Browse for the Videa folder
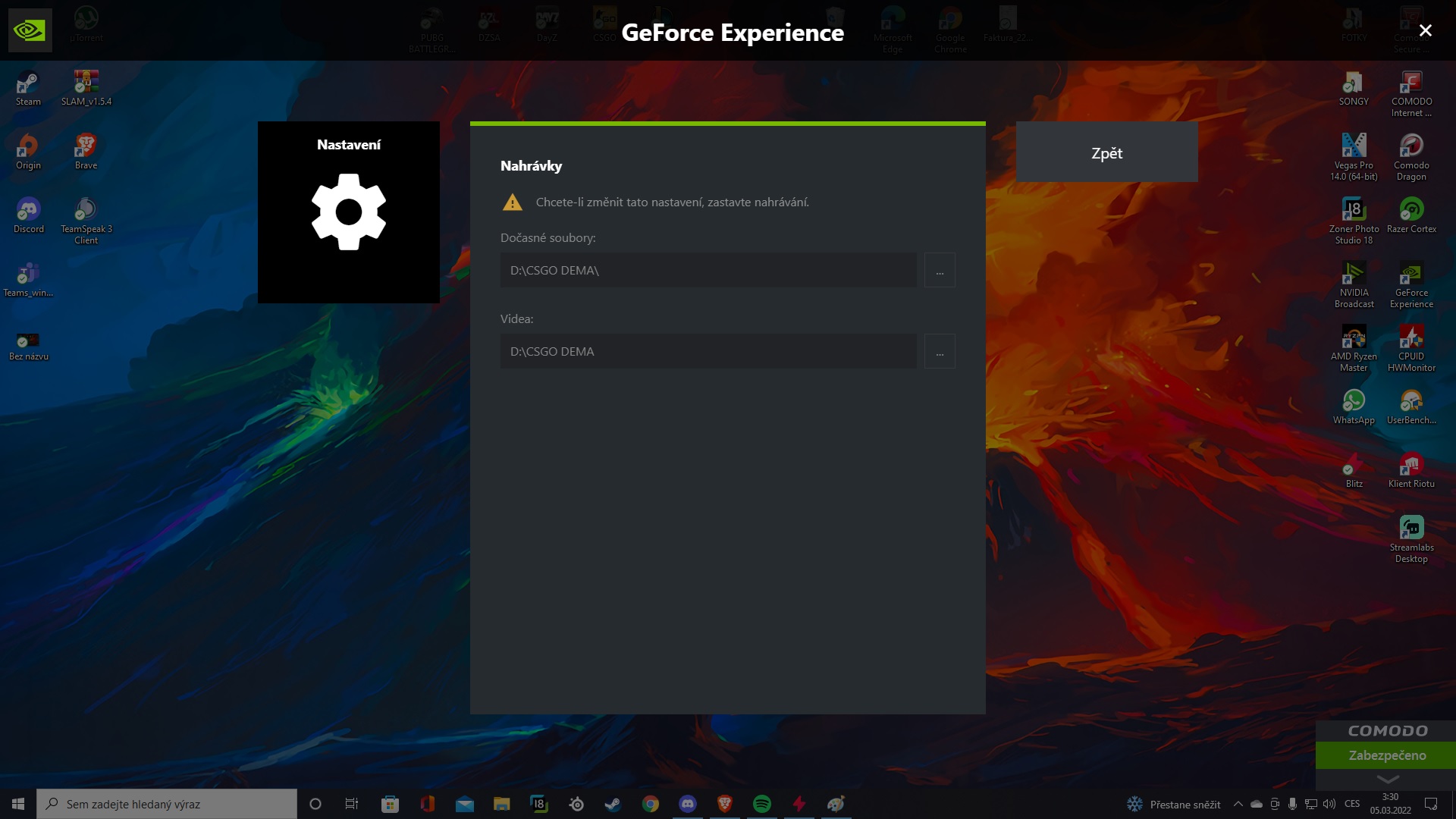 (x=940, y=352)
